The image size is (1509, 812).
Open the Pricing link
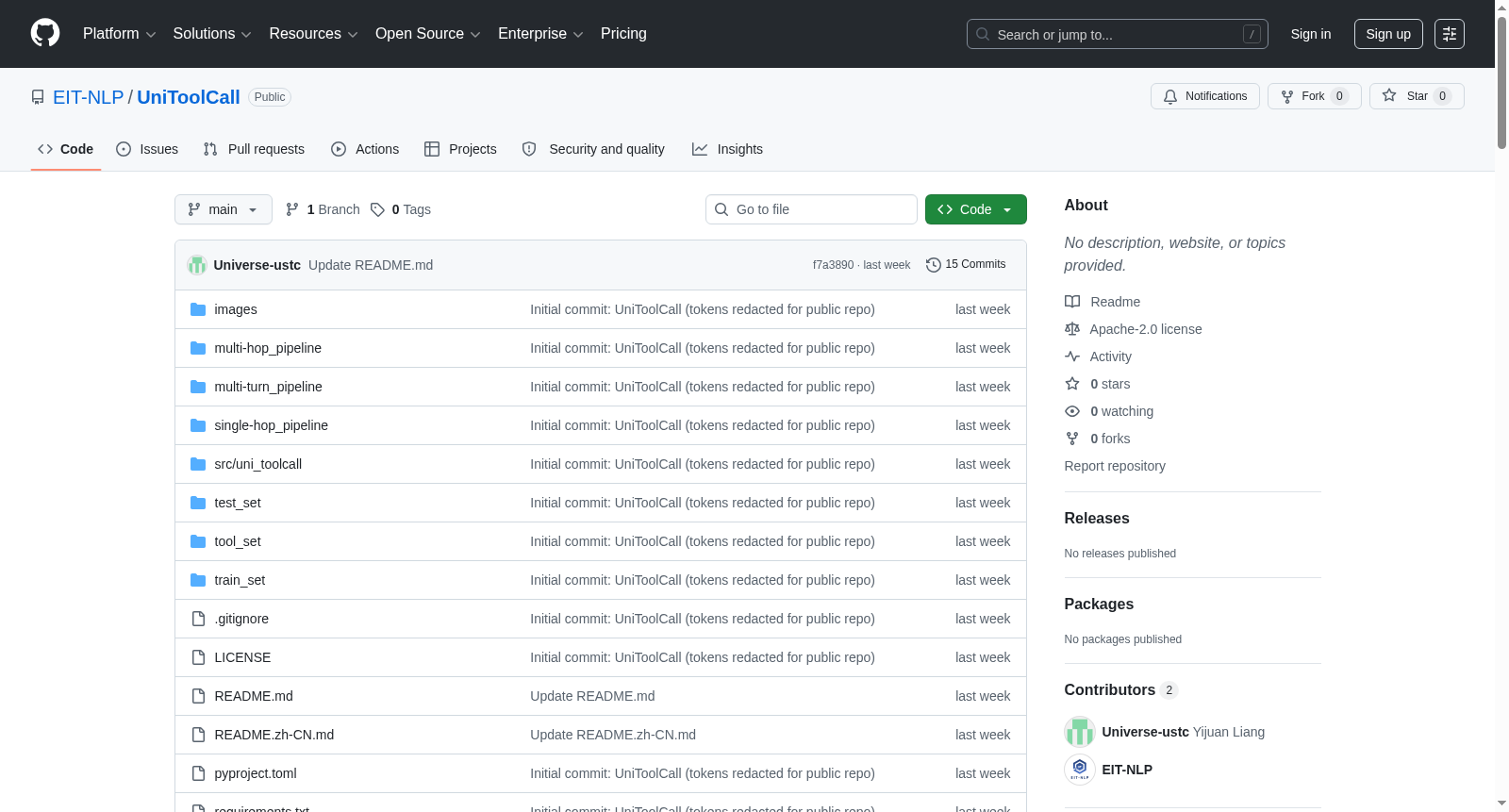(x=623, y=34)
